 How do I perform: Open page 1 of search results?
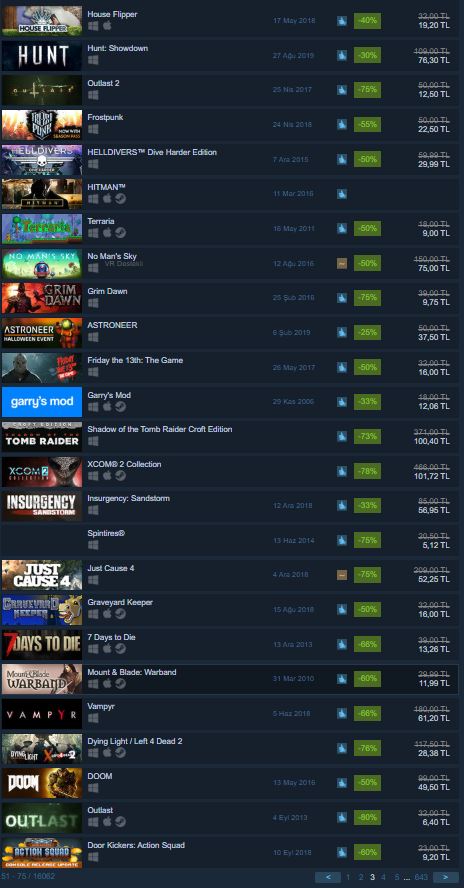click(x=348, y=877)
